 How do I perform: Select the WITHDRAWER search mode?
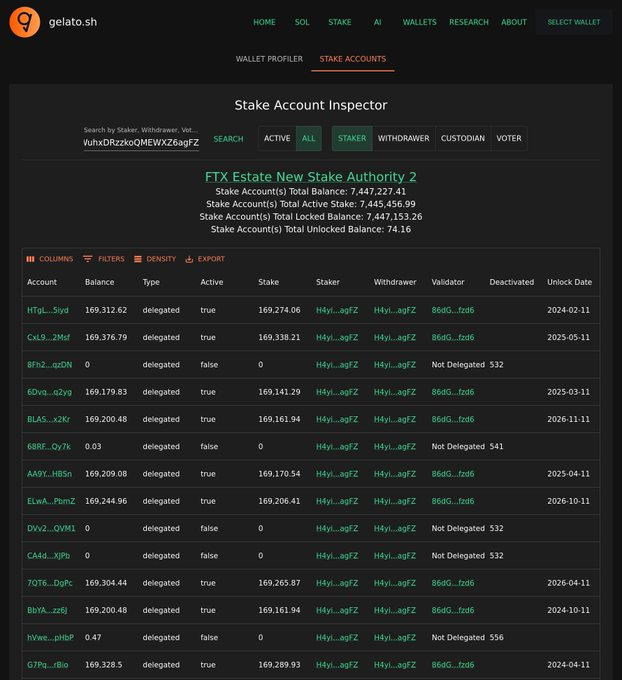(x=403, y=138)
